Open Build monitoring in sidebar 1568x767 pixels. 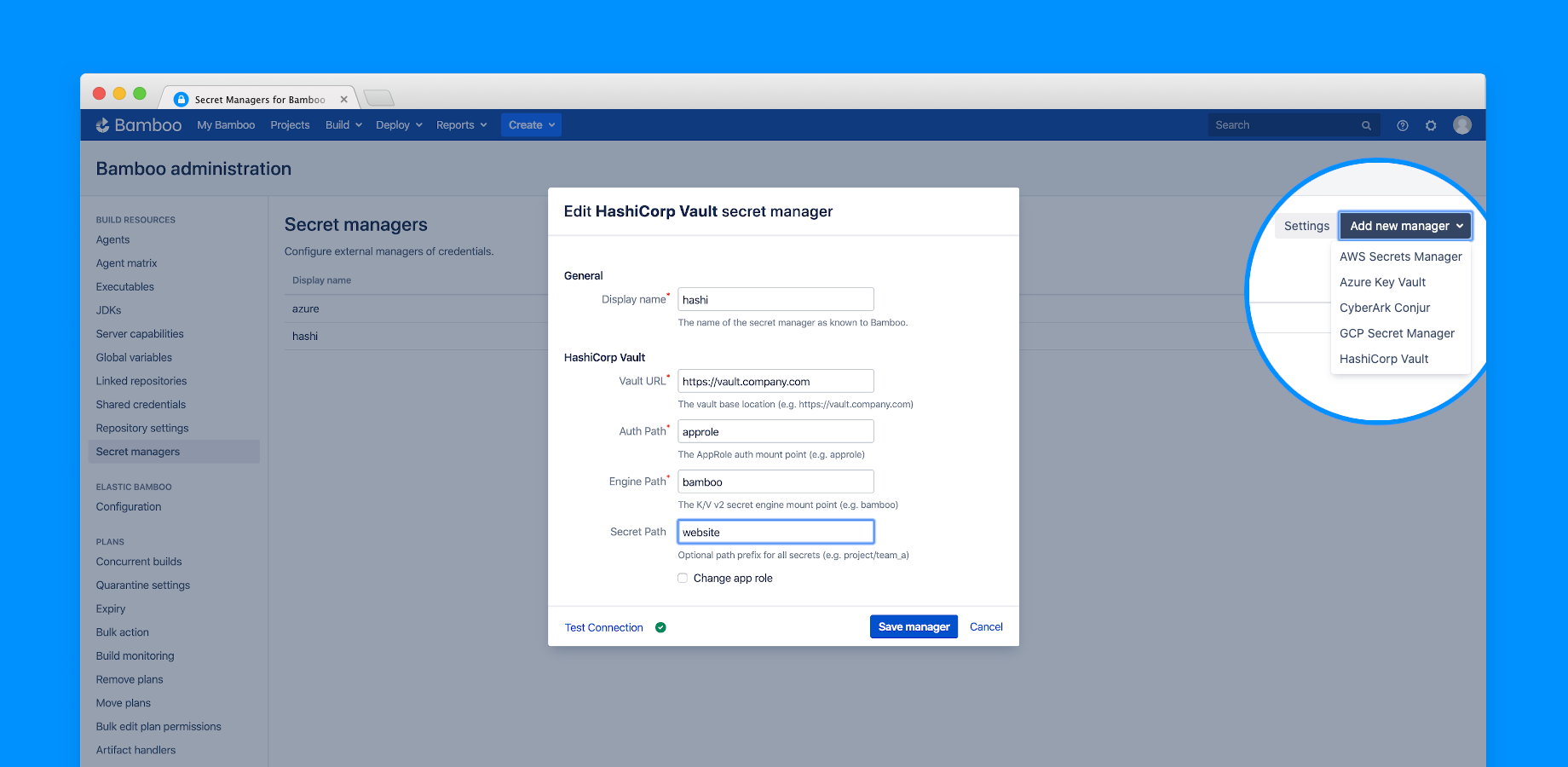135,656
